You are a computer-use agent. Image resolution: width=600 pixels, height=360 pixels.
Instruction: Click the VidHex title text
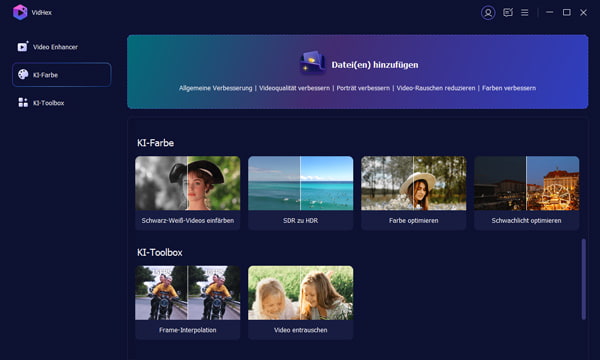pos(42,13)
